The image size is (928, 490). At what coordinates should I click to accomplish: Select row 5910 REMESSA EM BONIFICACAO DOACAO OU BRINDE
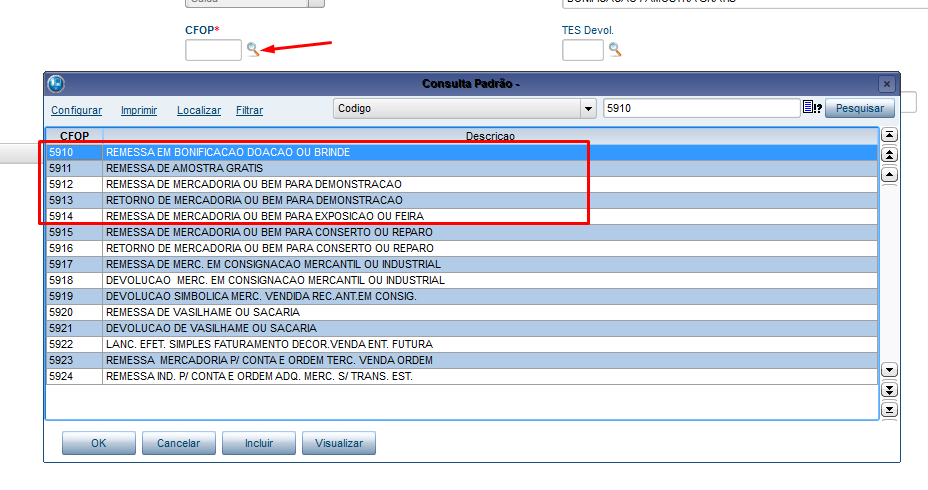pyautogui.click(x=462, y=152)
